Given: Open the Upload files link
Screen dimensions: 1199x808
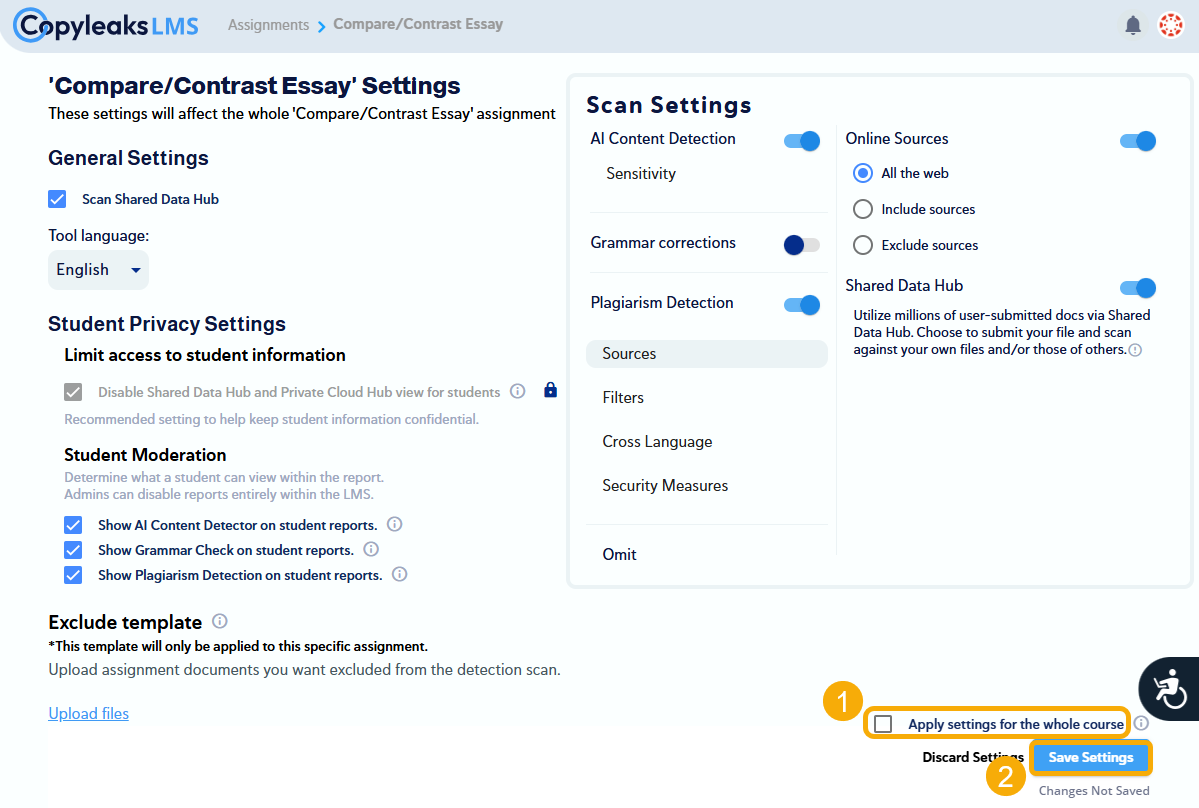Looking at the screenshot, I should [88, 712].
